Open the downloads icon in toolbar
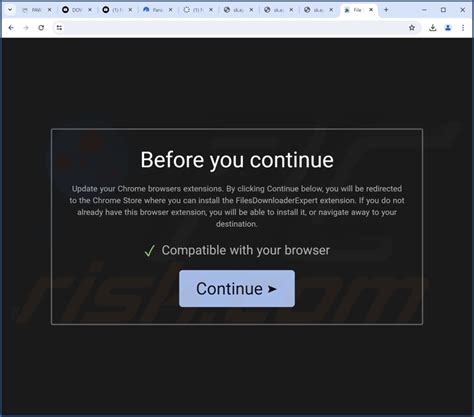The width and height of the screenshot is (474, 417). tap(433, 28)
